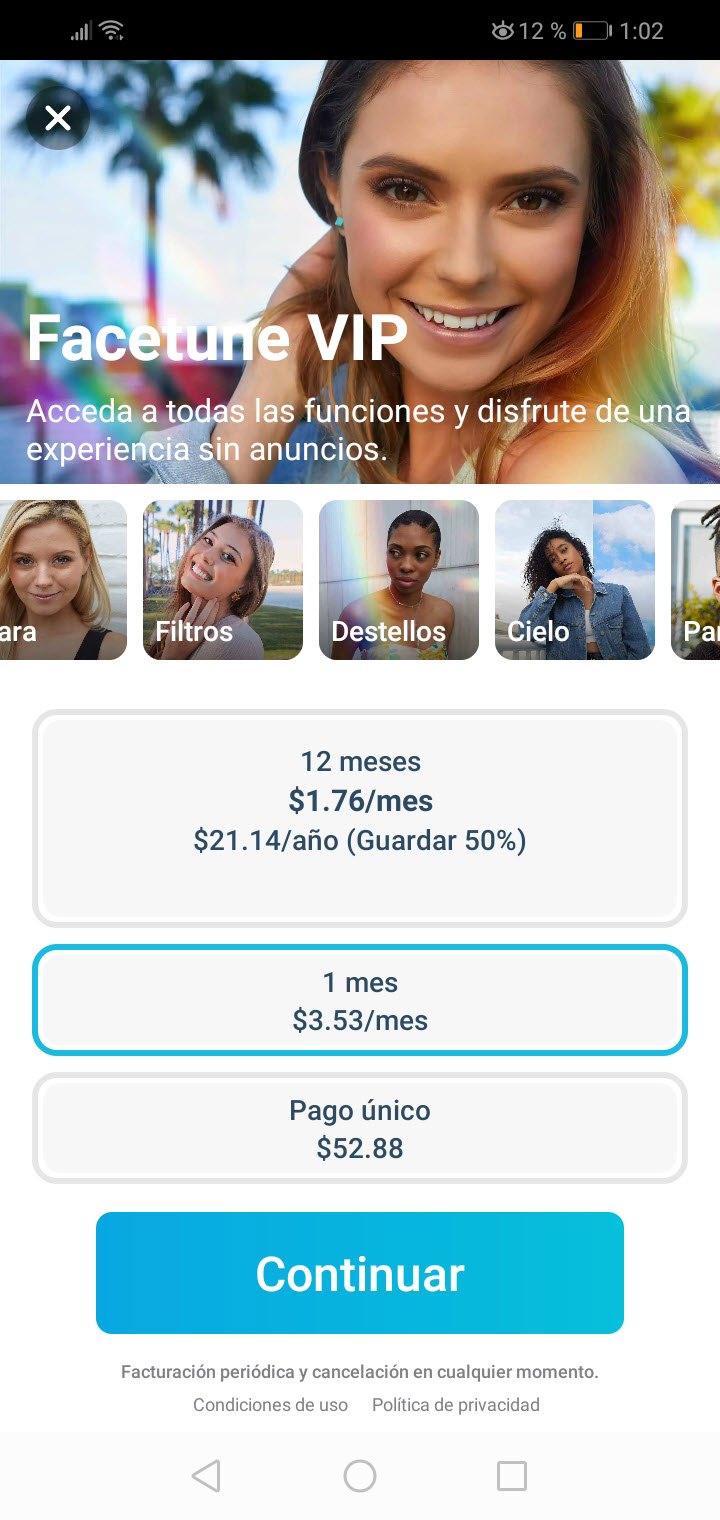Select the 1 mes plan option

pyautogui.click(x=360, y=1000)
